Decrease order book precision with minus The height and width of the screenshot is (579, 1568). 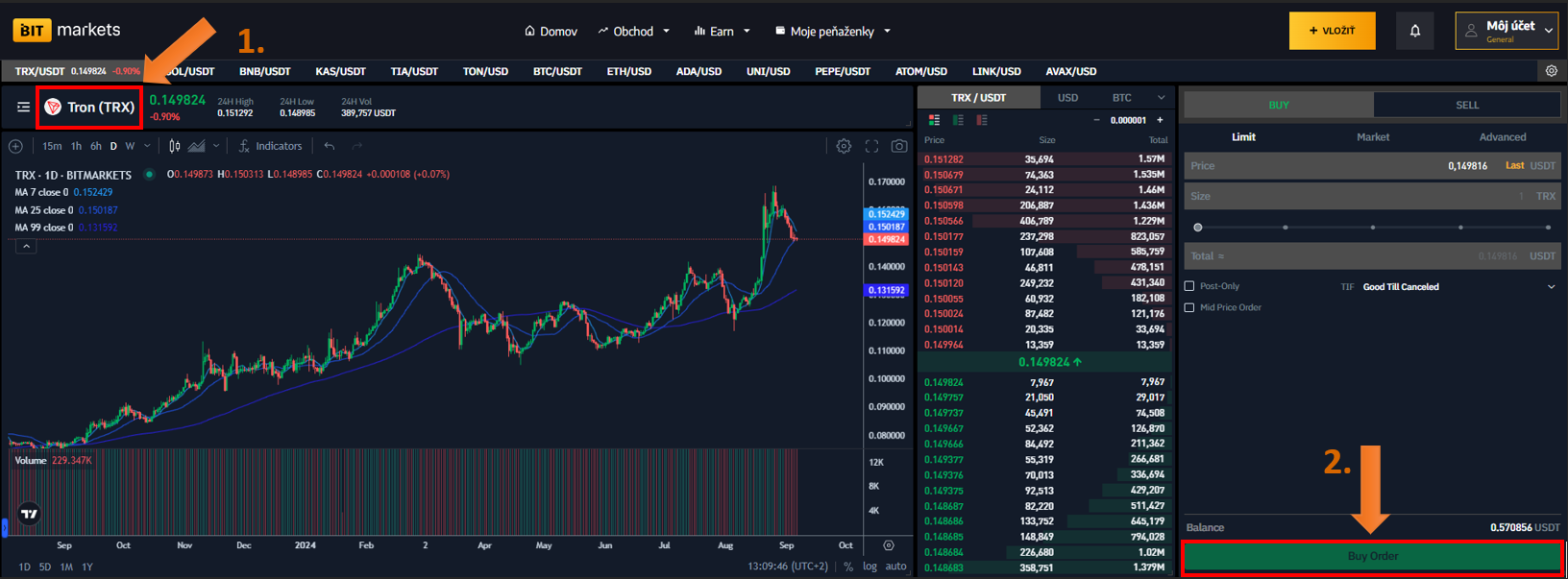click(x=1096, y=120)
